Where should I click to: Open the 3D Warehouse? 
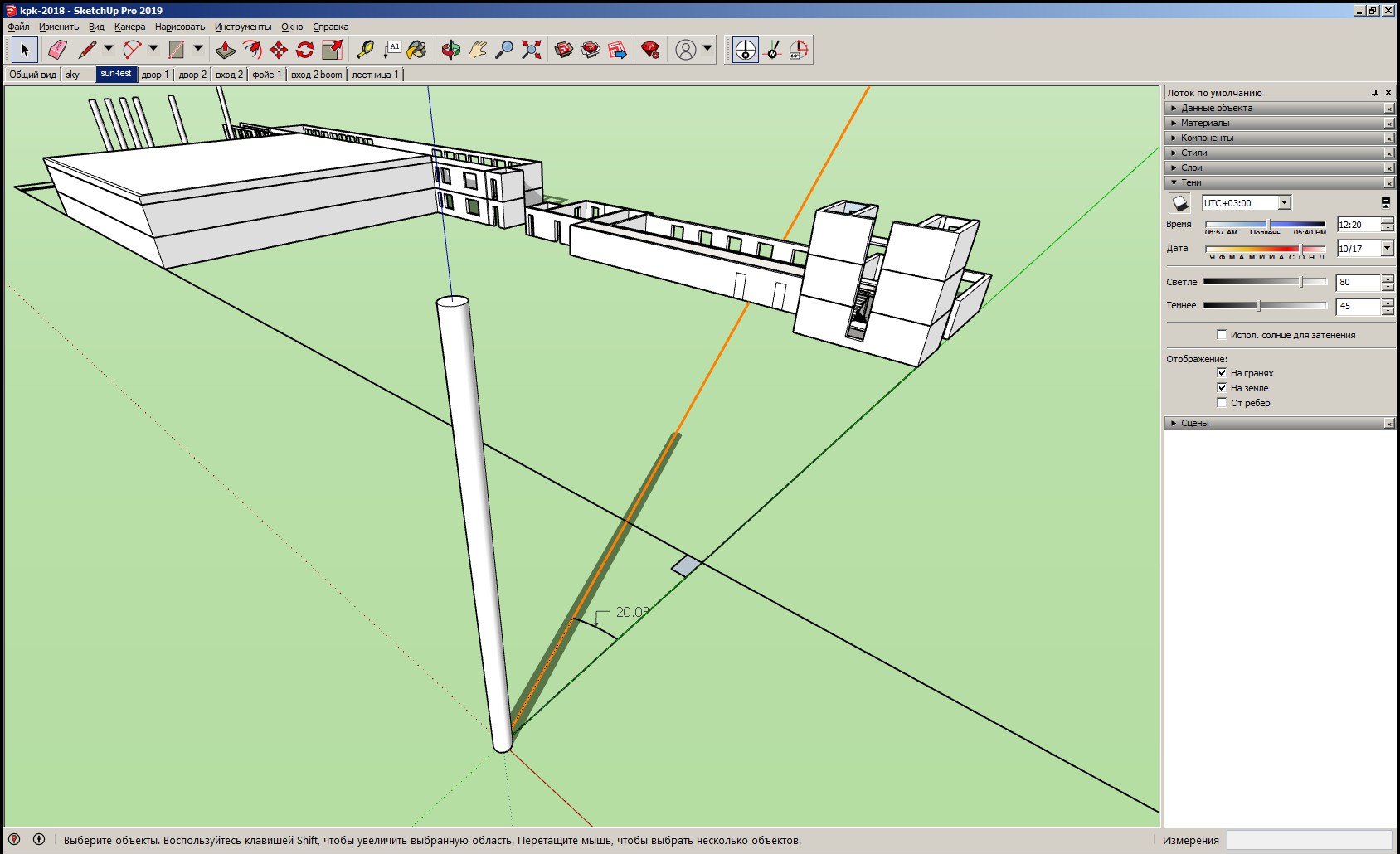pyautogui.click(x=564, y=50)
